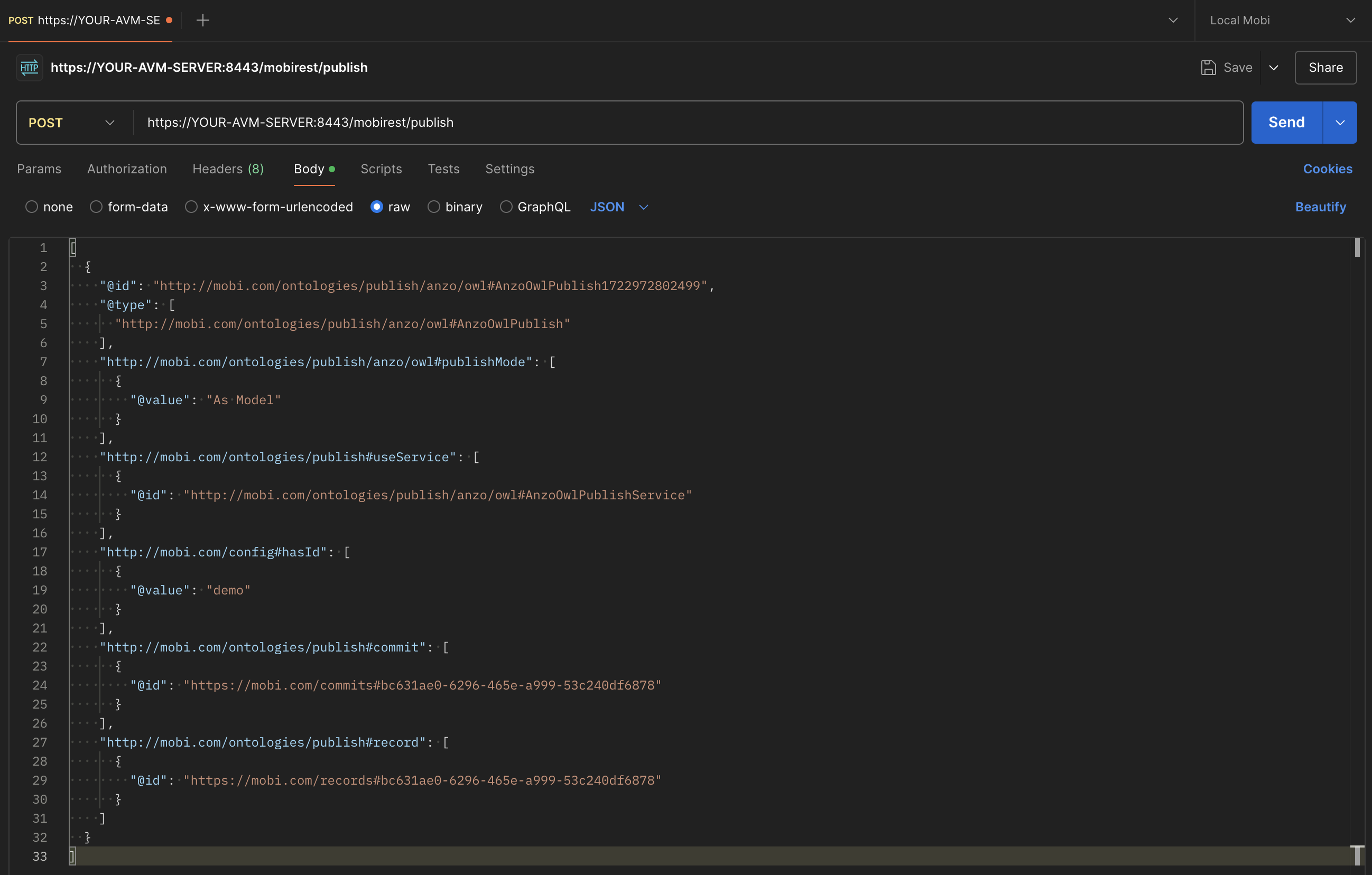Click the config#hasId key on line 17
1372x875 pixels.
click(214, 552)
